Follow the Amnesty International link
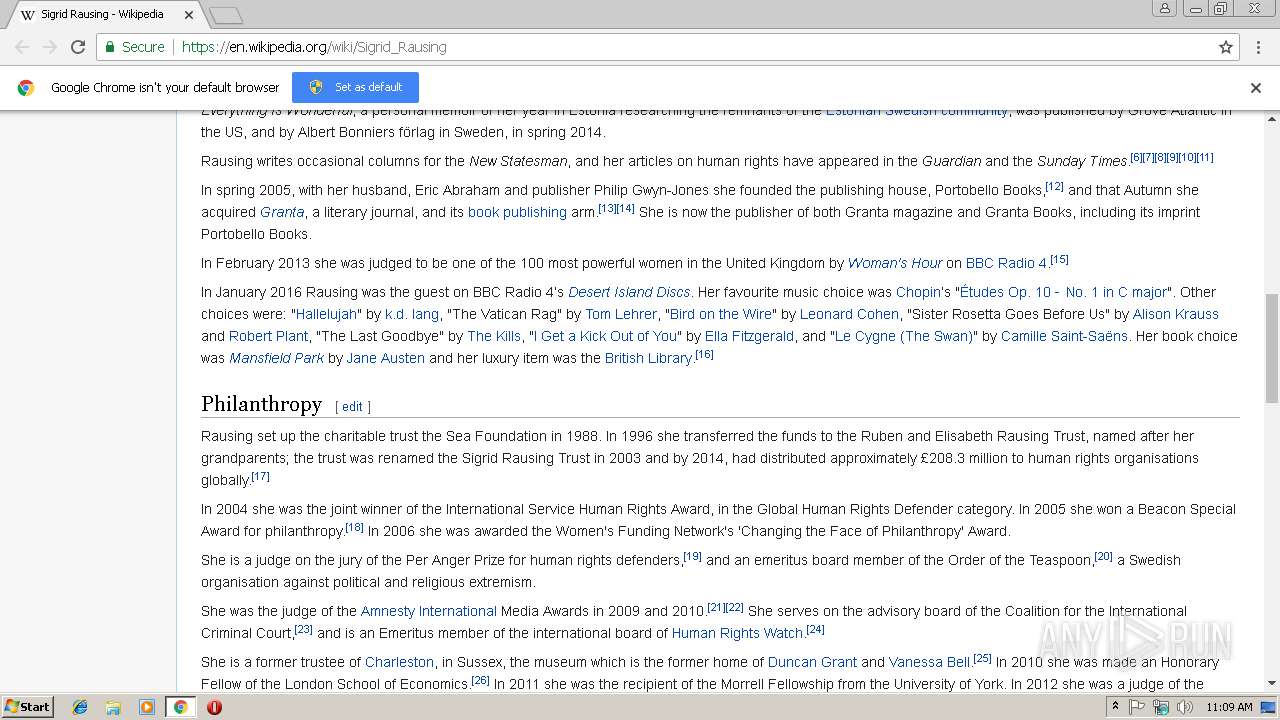 (x=428, y=611)
